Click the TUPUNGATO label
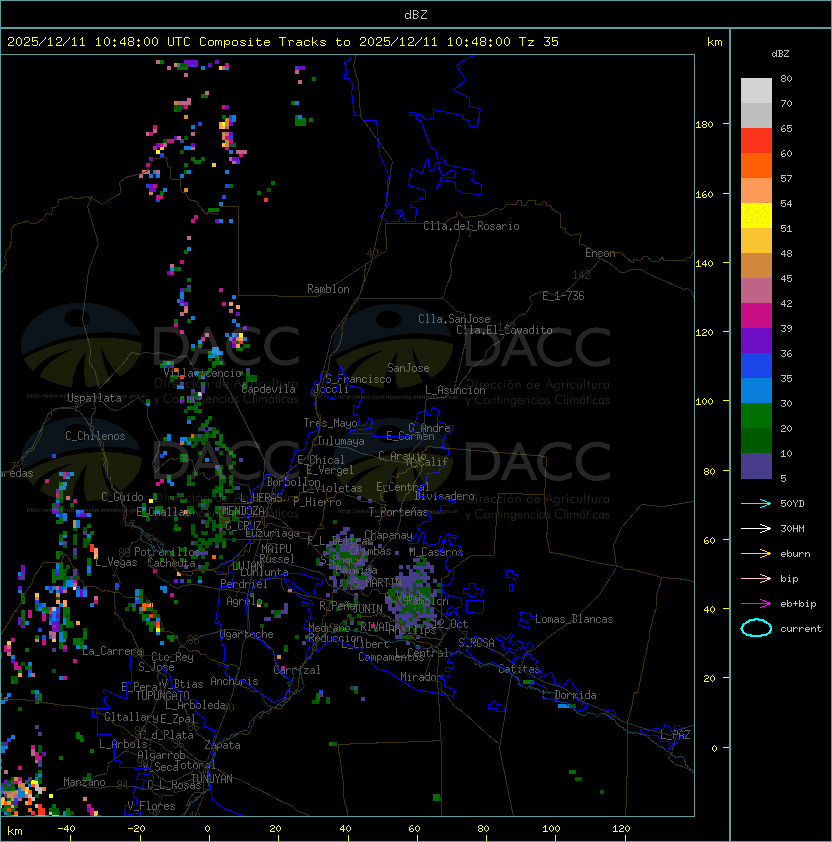This screenshot has height=842, width=832. (x=163, y=695)
